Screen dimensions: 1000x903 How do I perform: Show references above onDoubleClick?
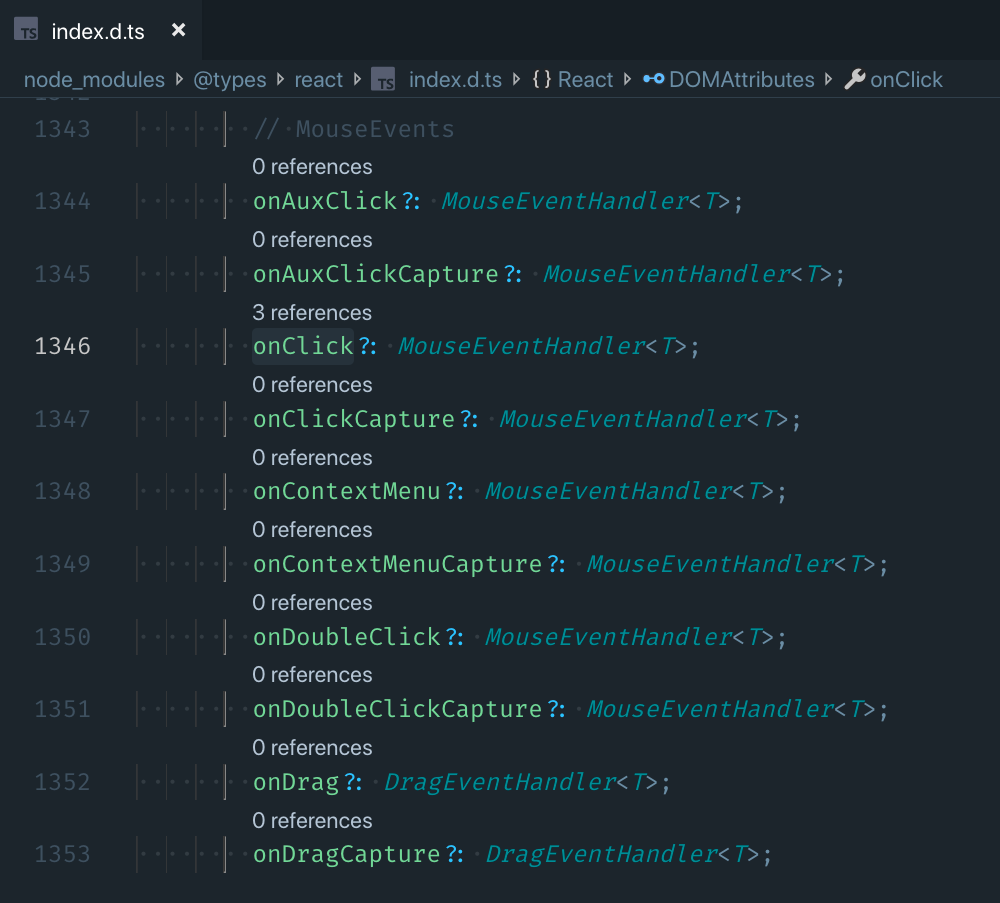pyautogui.click(x=312, y=603)
